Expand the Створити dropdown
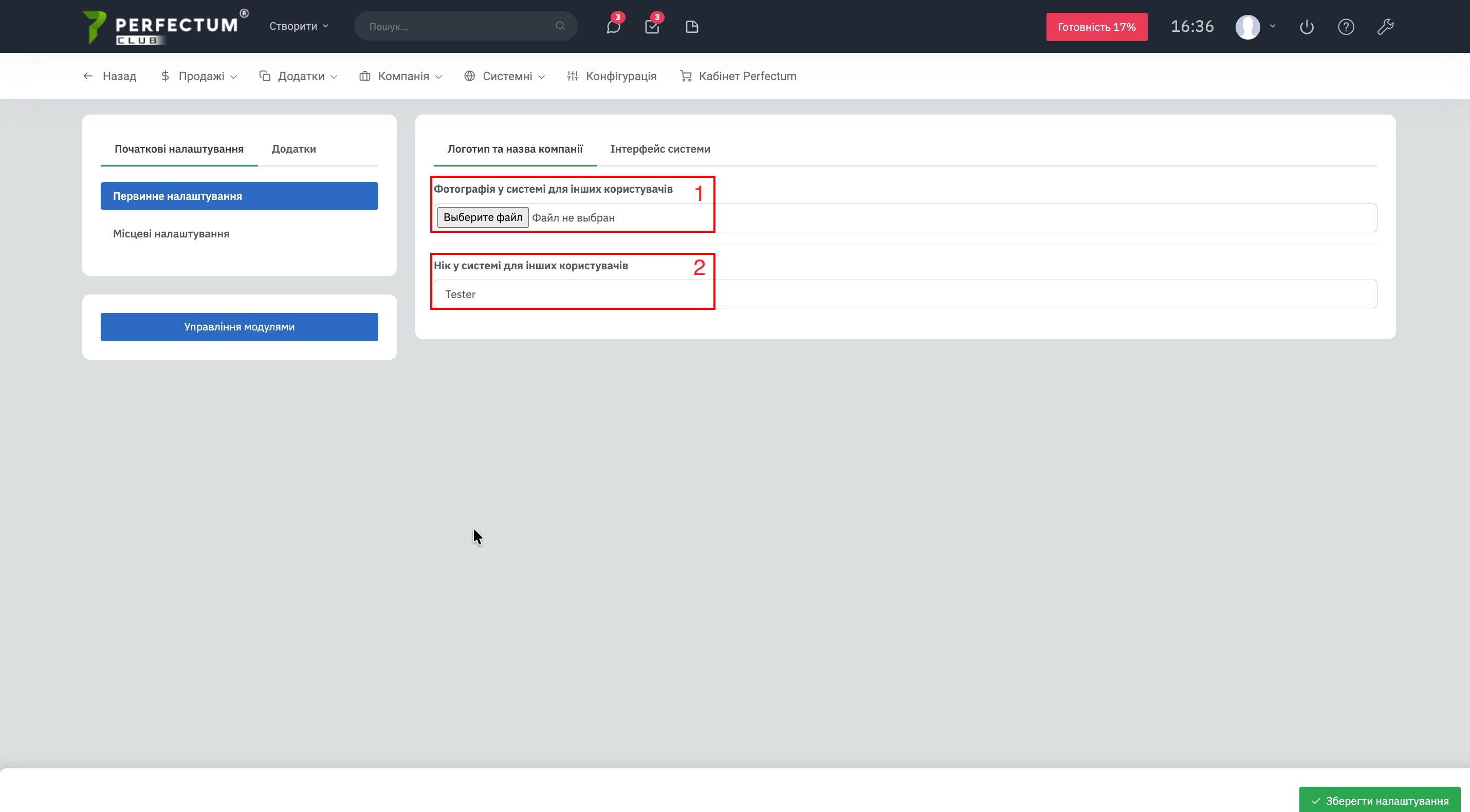 [299, 26]
